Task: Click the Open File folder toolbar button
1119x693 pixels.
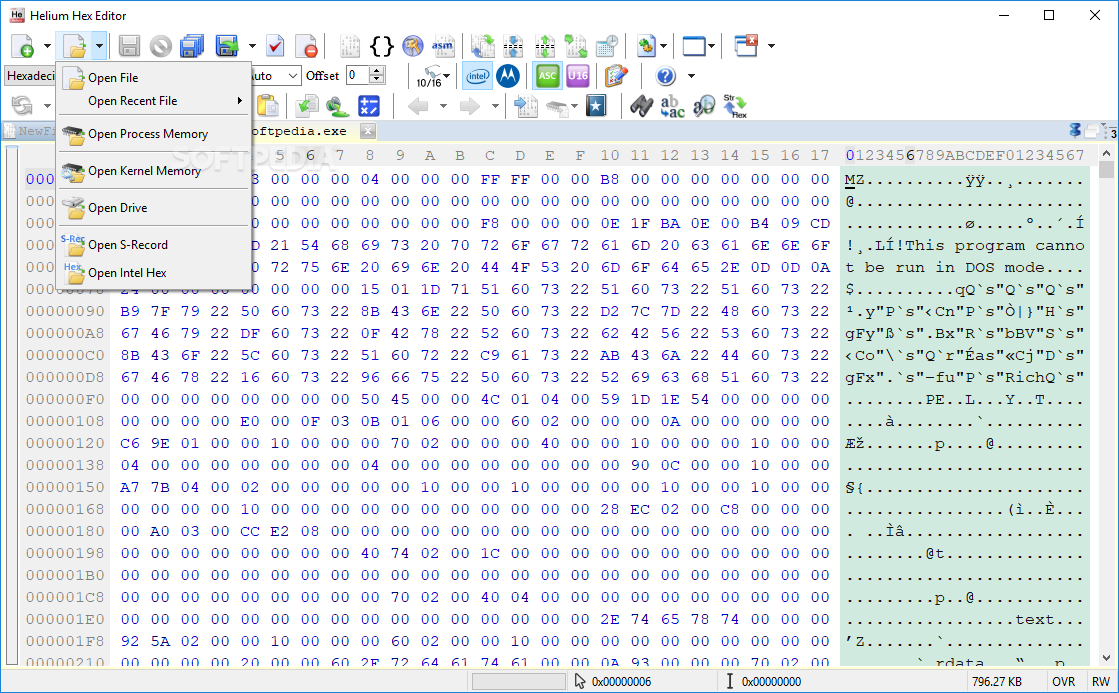Action: [x=75, y=46]
